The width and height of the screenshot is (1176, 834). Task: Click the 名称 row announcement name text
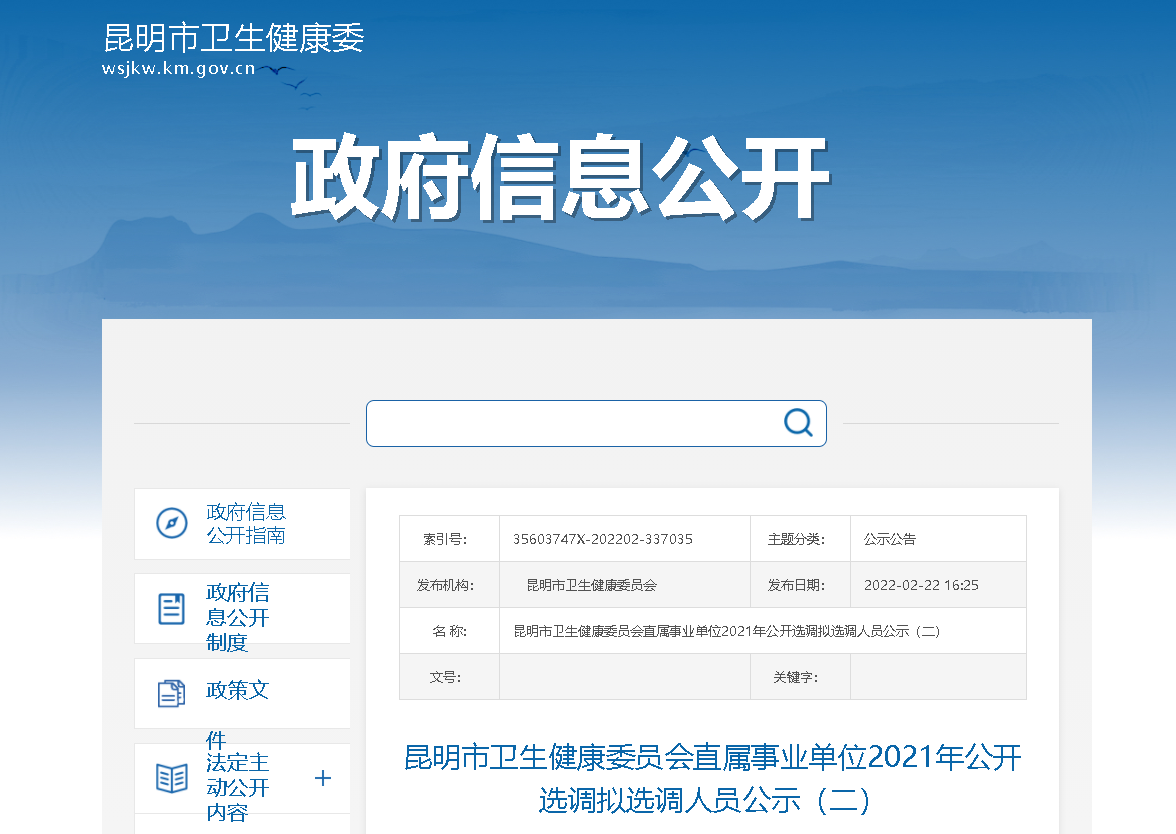(x=726, y=631)
